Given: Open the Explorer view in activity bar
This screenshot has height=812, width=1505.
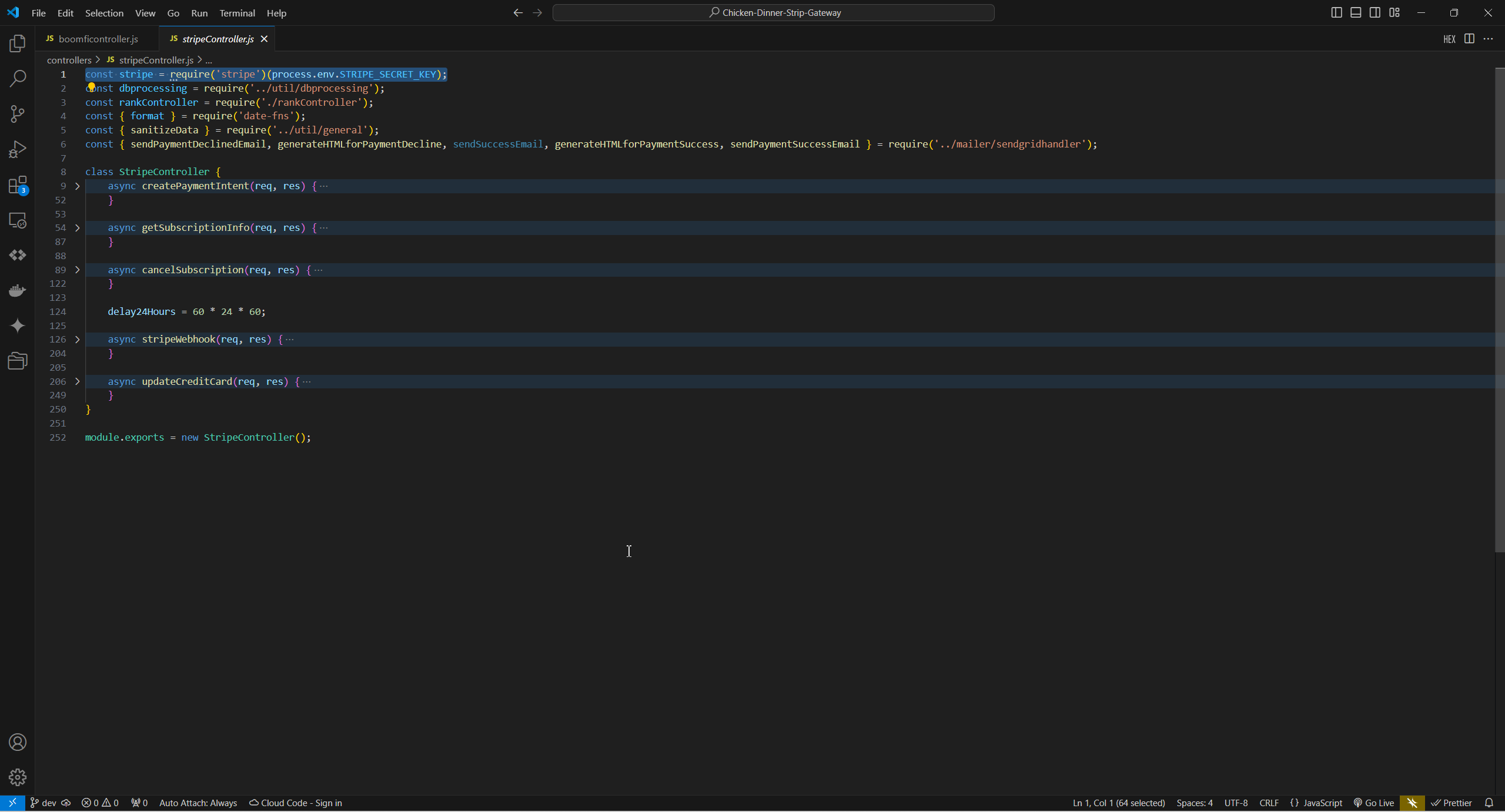Looking at the screenshot, I should (18, 43).
